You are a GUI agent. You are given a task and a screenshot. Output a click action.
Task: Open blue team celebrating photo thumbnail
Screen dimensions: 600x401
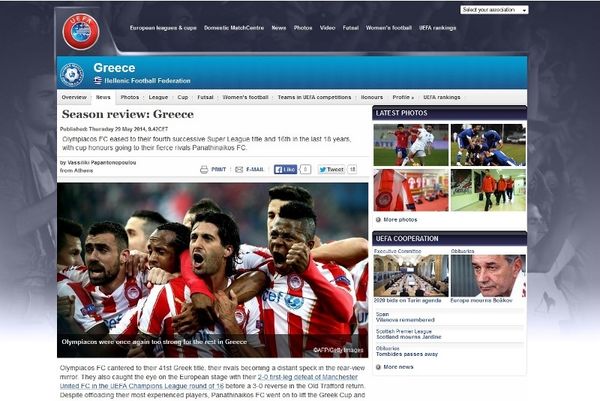coord(488,145)
